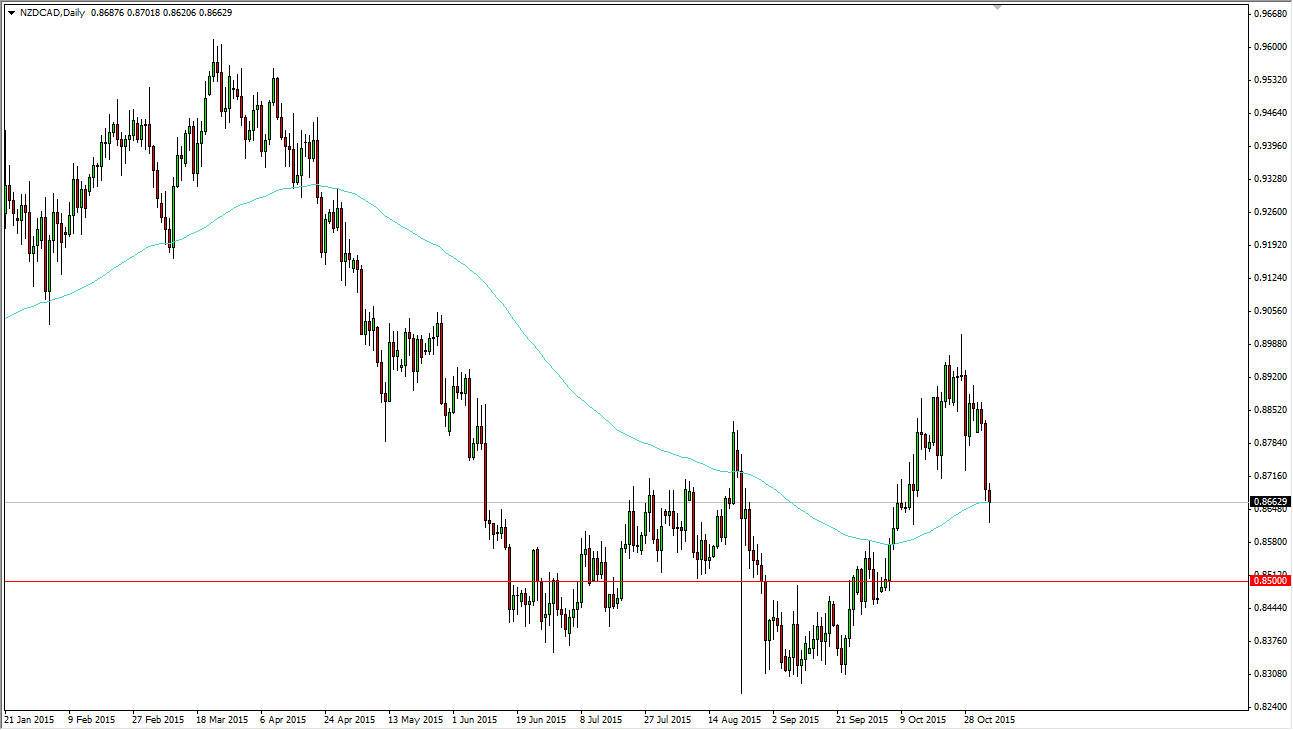Click the 0.95320 price axis label

1268,80
